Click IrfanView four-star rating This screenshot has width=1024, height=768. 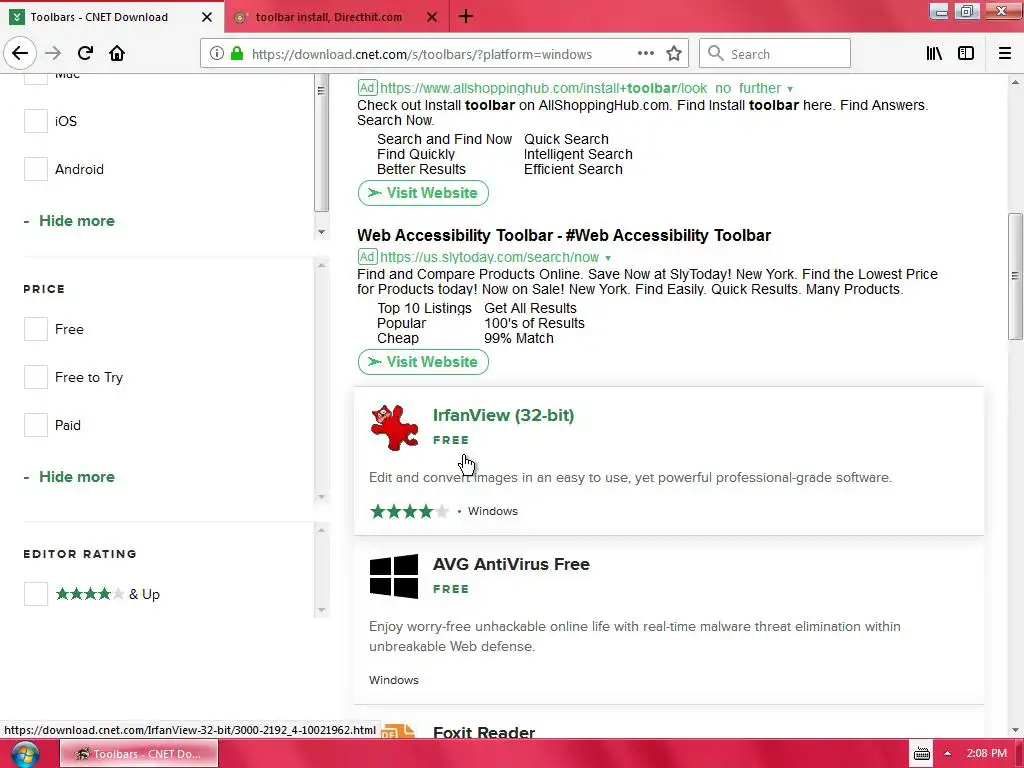409,511
